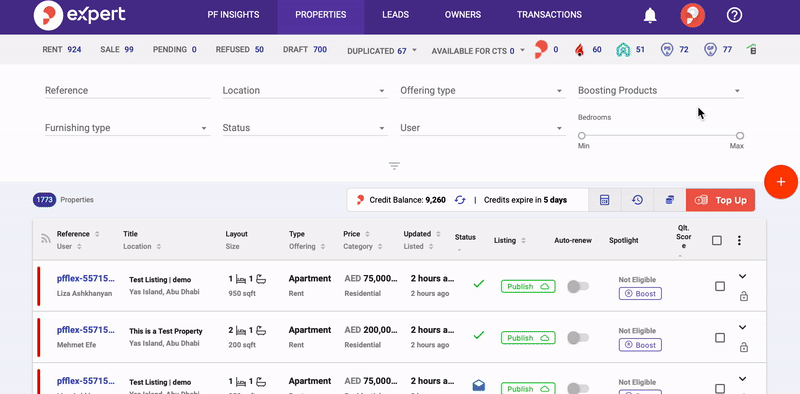Image resolution: width=800 pixels, height=394 pixels.
Task: Click the Bedrooms Min slider handle
Action: pyautogui.click(x=582, y=136)
